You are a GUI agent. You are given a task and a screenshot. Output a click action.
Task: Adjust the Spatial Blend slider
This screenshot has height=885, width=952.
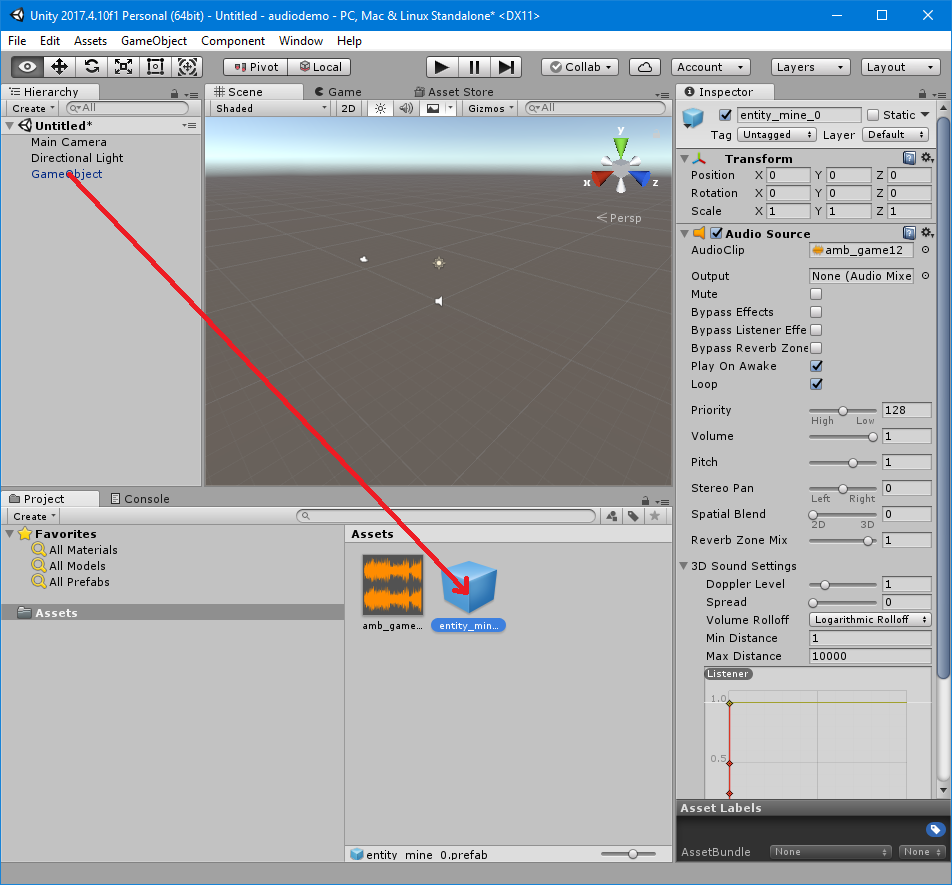click(843, 515)
